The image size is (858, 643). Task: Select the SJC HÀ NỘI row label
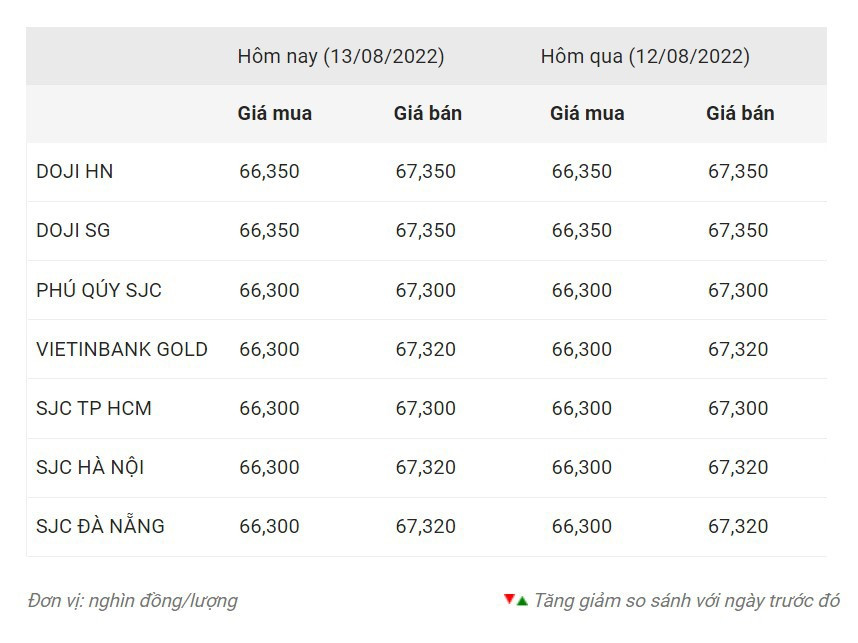tap(90, 467)
